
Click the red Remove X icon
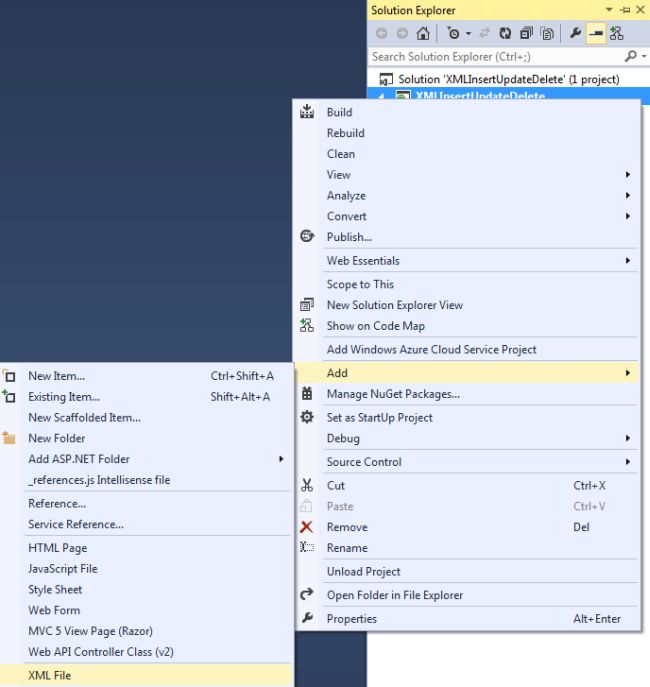pos(307,527)
